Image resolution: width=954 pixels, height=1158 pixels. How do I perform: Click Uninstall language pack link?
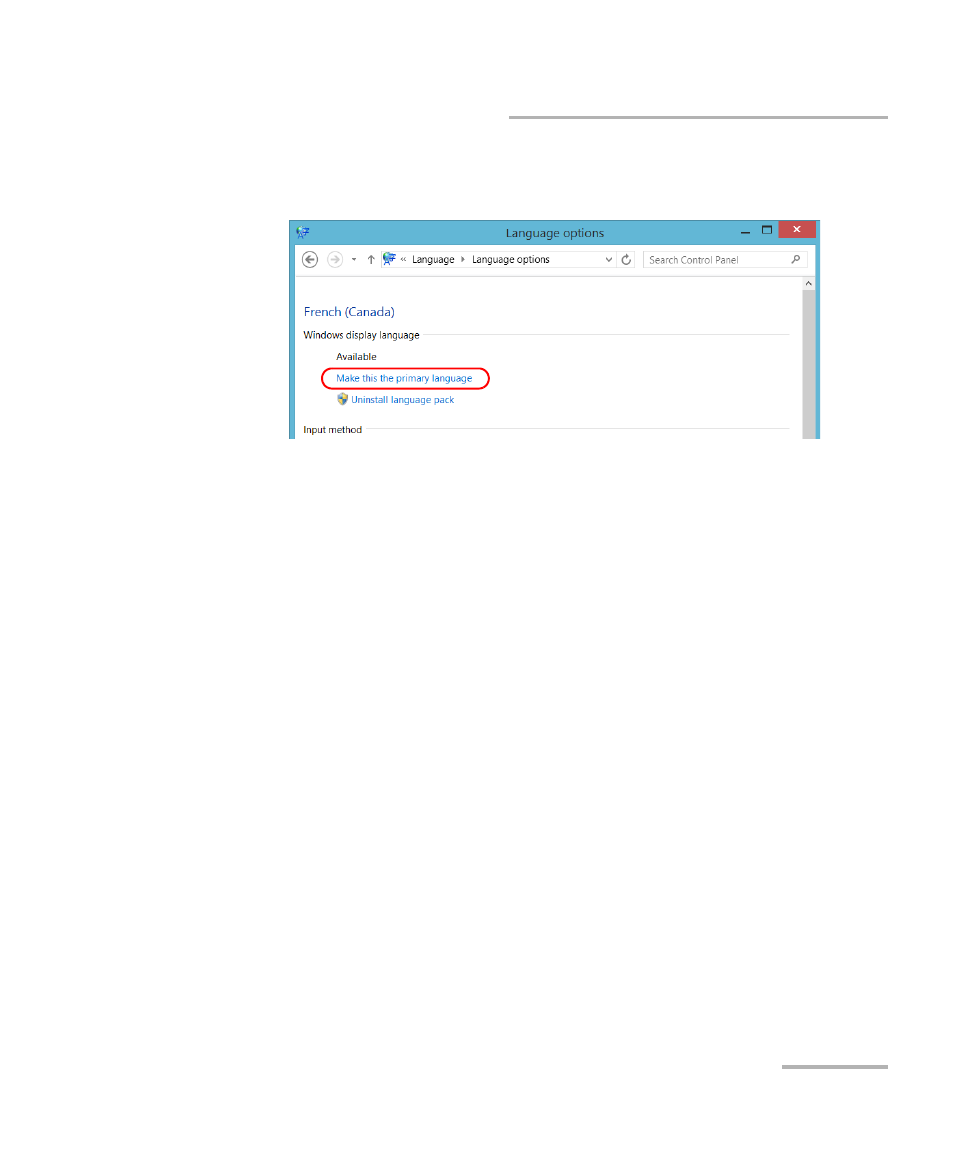(402, 400)
